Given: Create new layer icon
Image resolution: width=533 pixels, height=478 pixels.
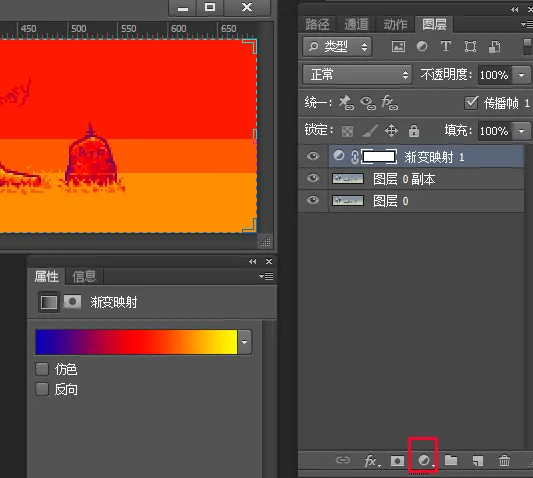Looking at the screenshot, I should click(478, 461).
